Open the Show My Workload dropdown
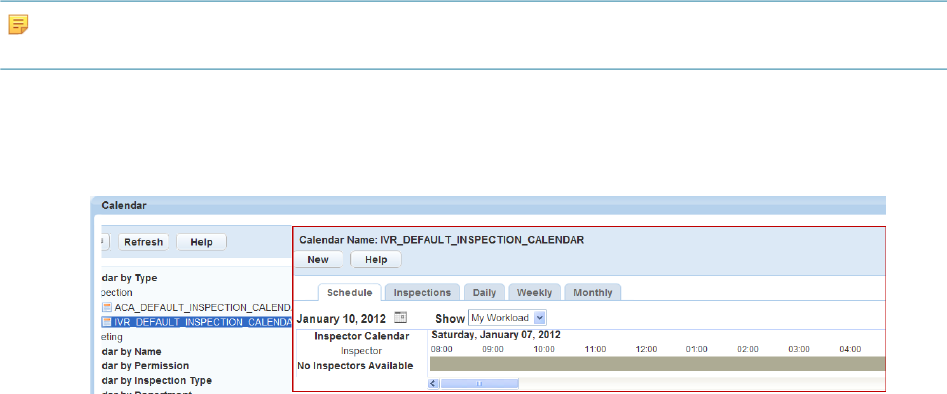 pyautogui.click(x=507, y=318)
